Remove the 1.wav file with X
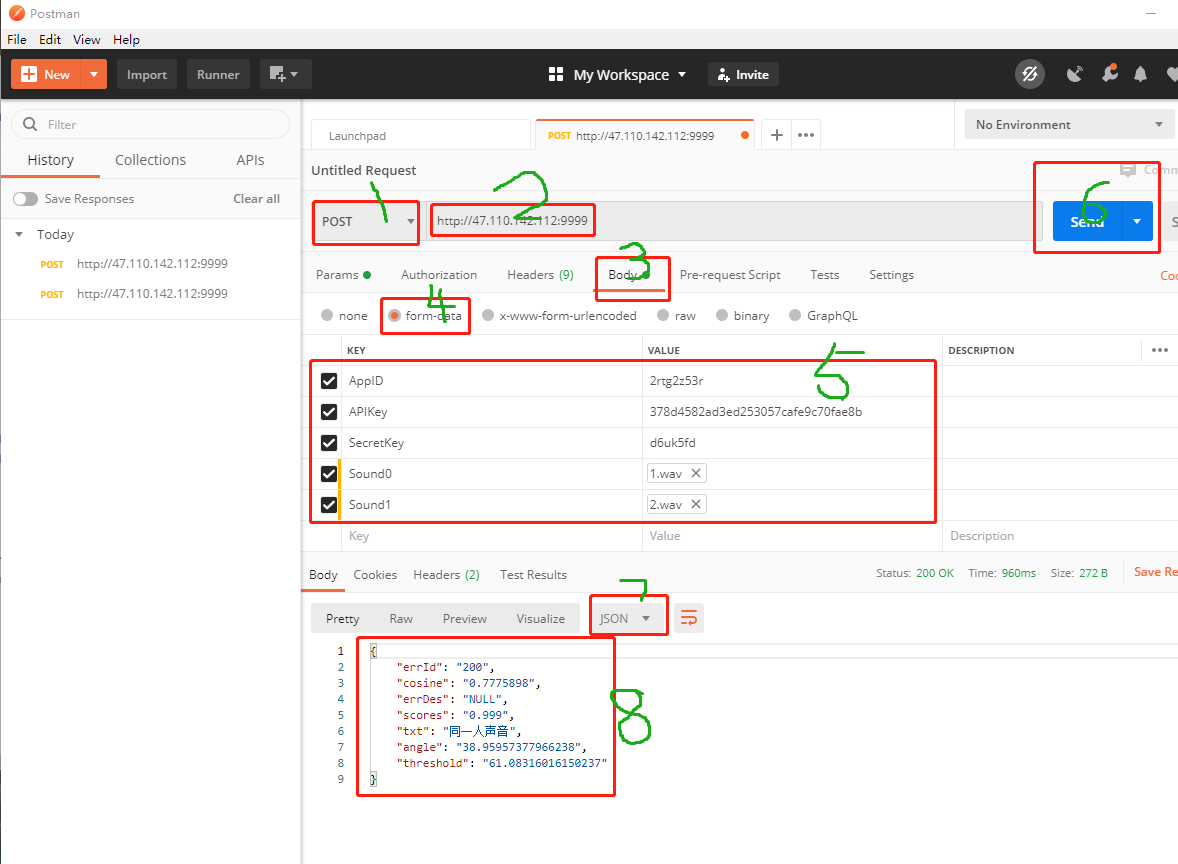This screenshot has height=864, width=1178. (696, 473)
